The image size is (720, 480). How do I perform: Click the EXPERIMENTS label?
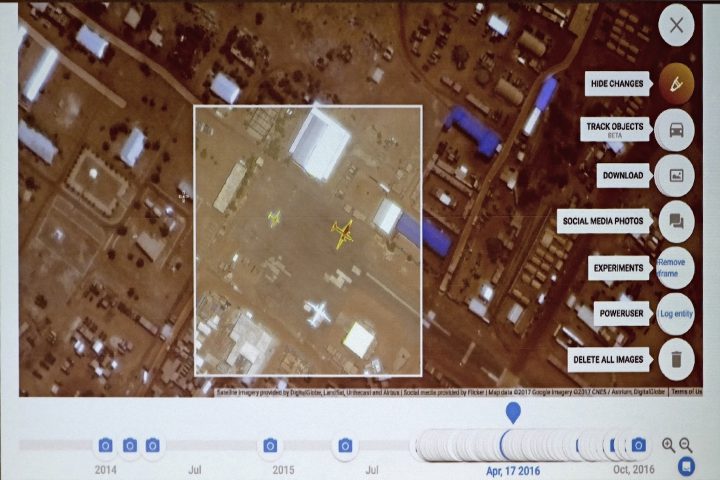[x=618, y=268]
